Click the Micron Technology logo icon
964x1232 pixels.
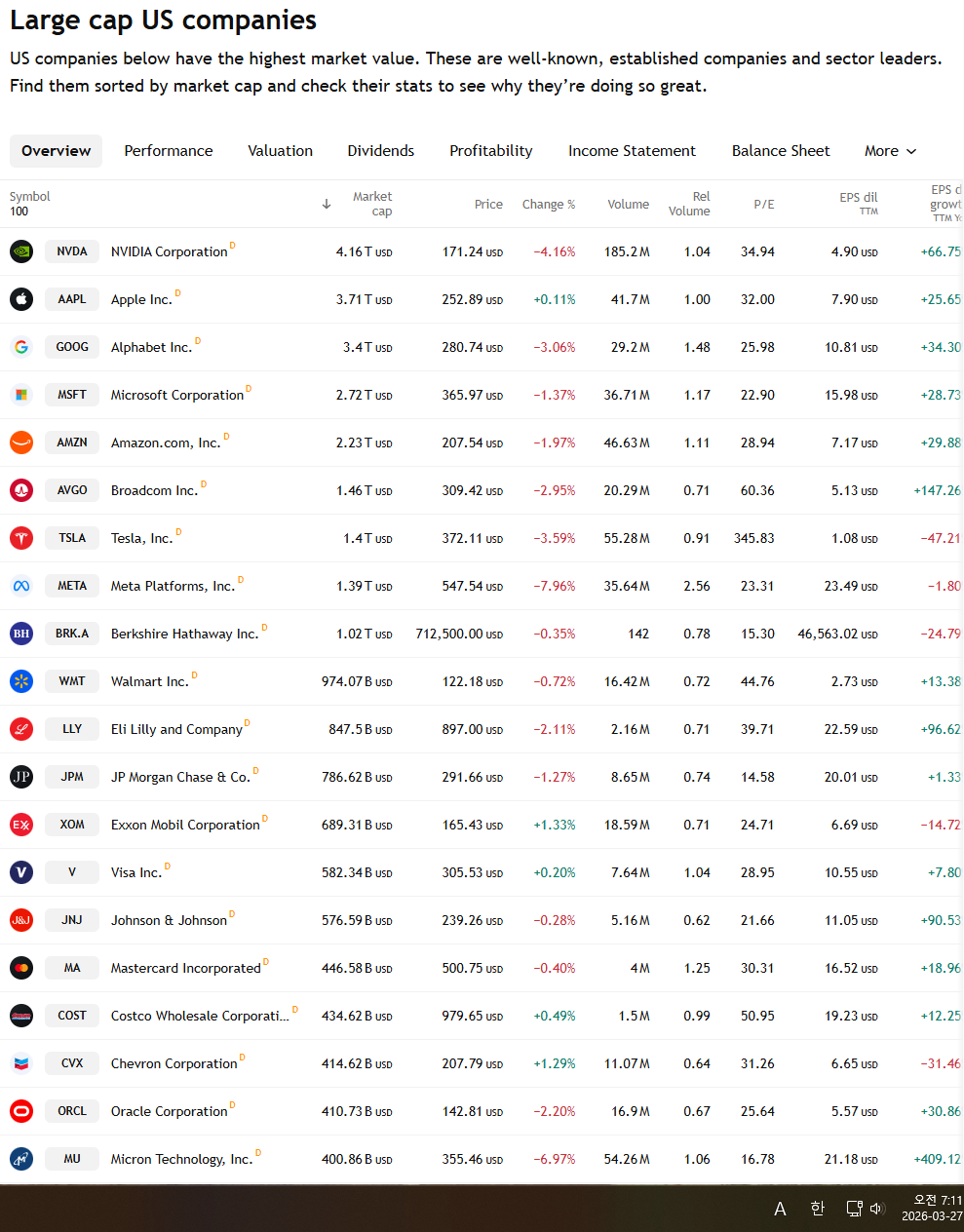(21, 1159)
